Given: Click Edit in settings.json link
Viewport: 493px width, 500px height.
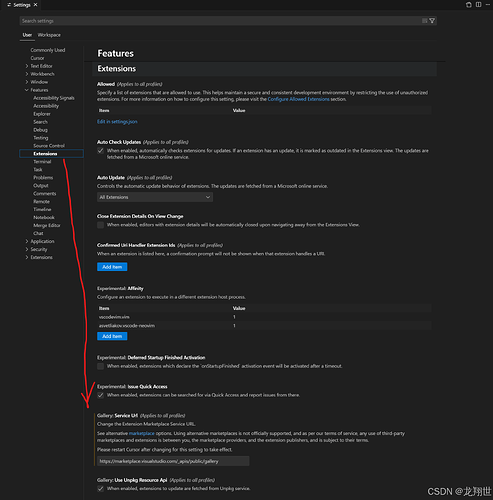Looking at the screenshot, I should [x=117, y=122].
